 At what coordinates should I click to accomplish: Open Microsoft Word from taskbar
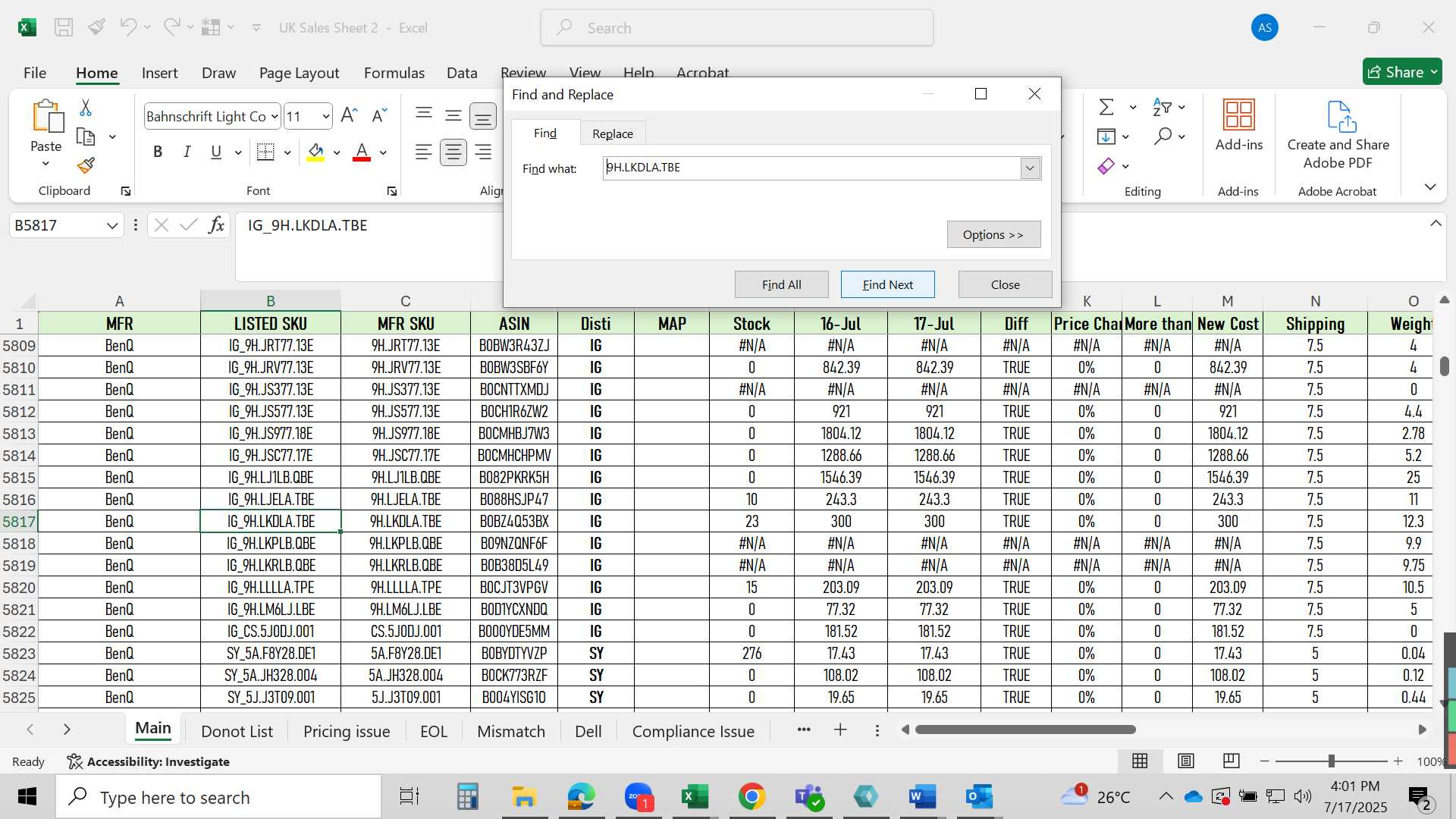point(922,797)
